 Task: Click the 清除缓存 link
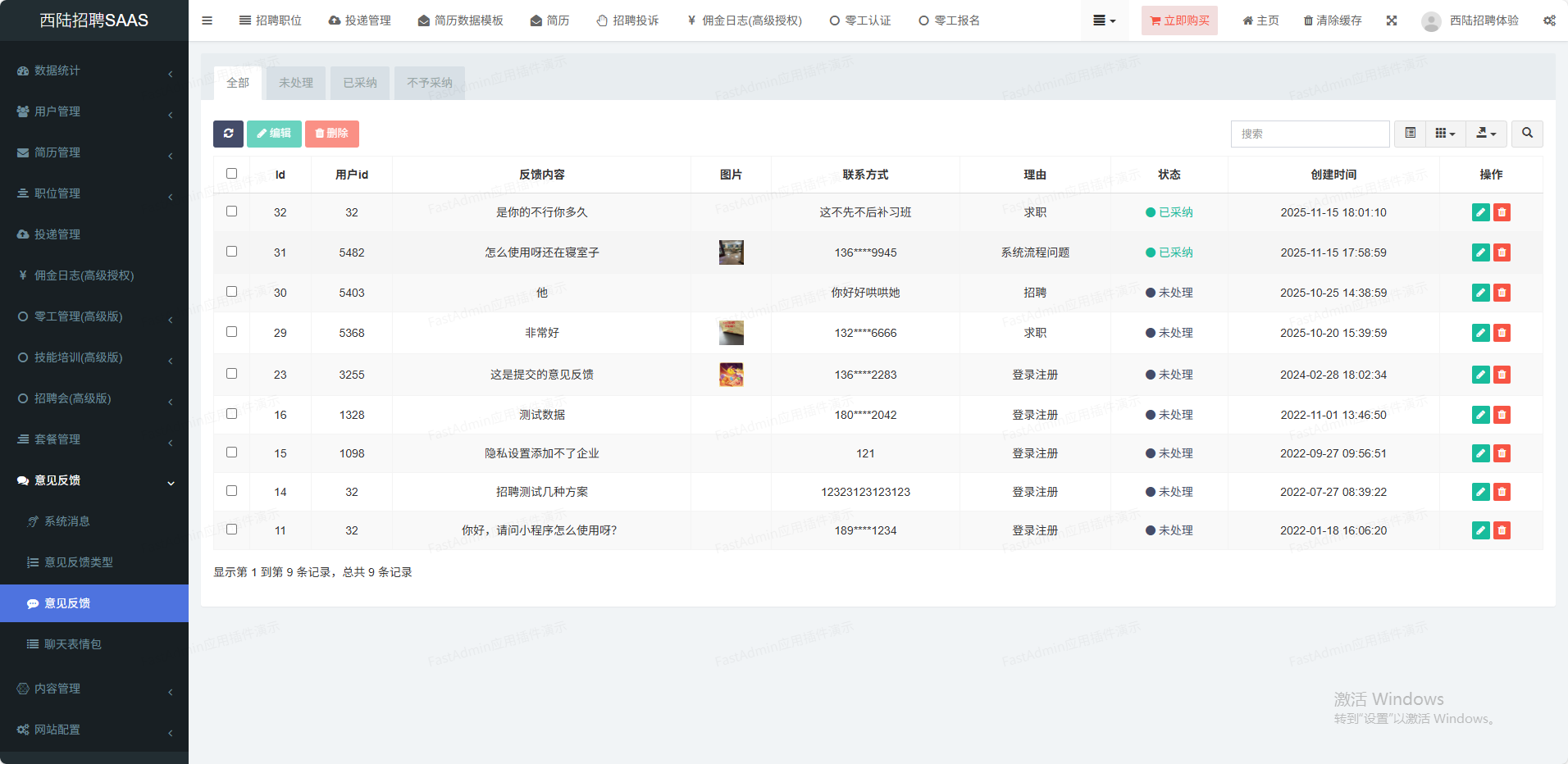(1333, 20)
